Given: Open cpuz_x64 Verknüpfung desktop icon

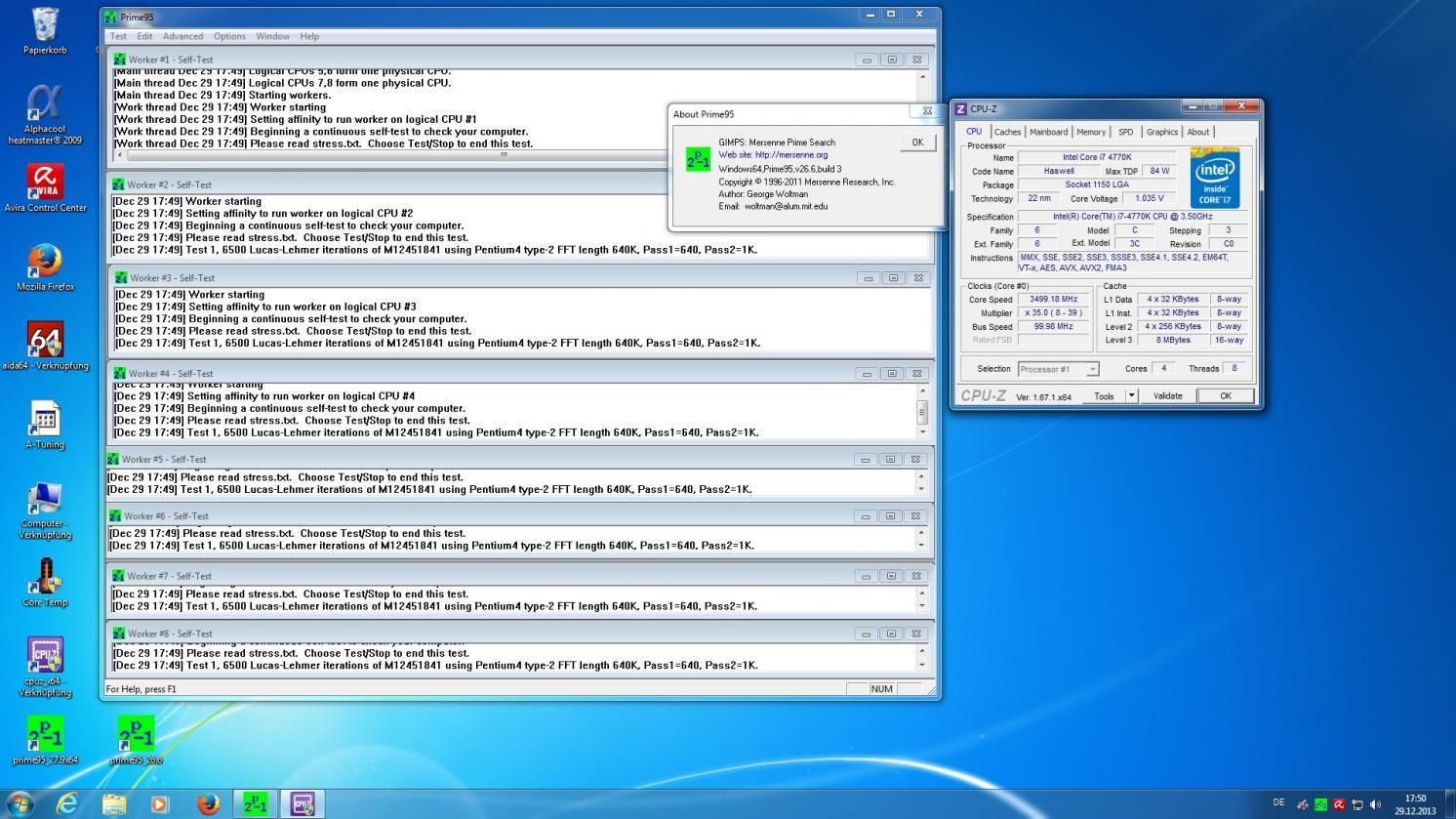Looking at the screenshot, I should pos(45,668).
